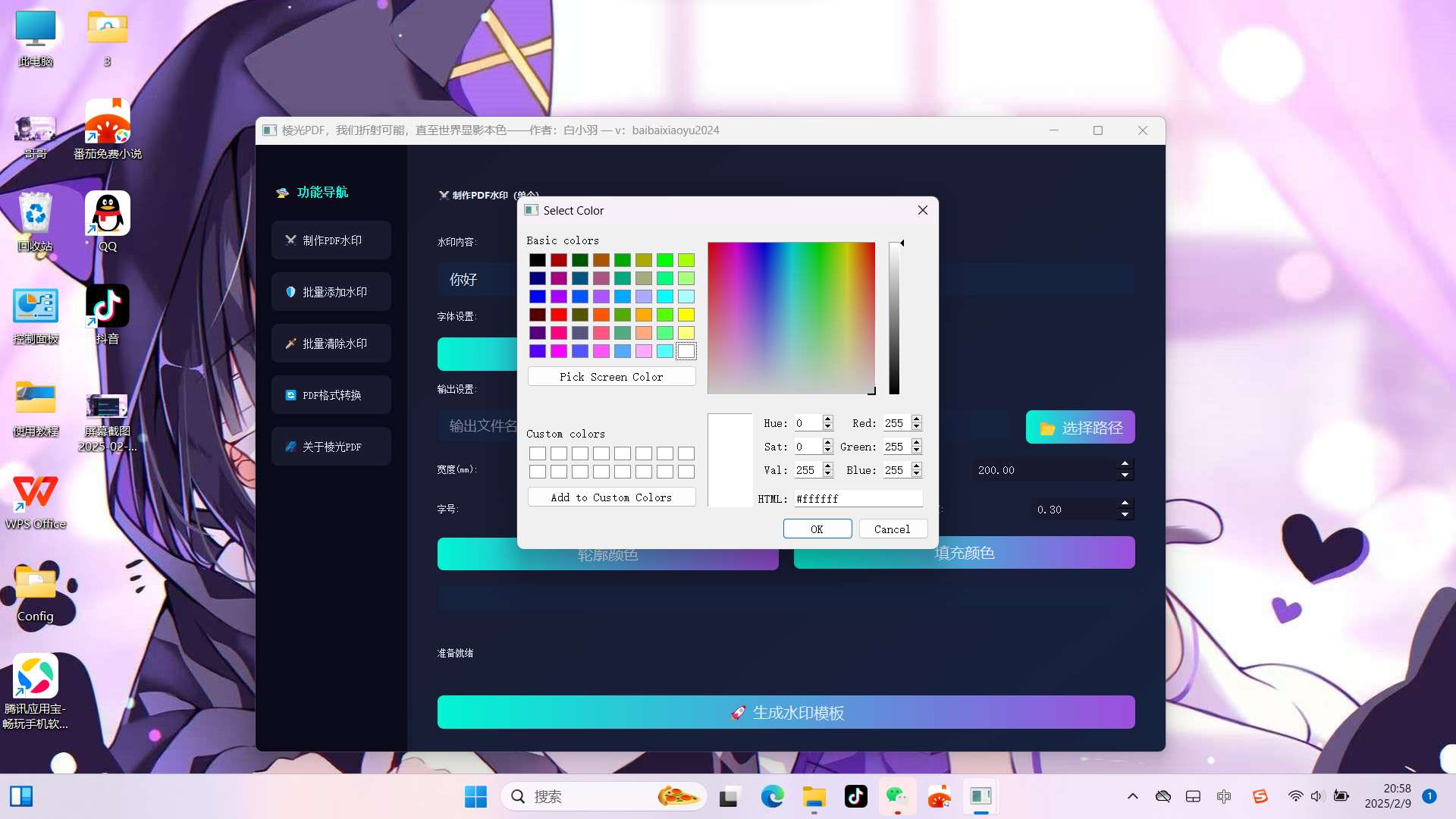Open File Explorer from the taskbar
Viewport: 1456px width, 819px height.
814,796
